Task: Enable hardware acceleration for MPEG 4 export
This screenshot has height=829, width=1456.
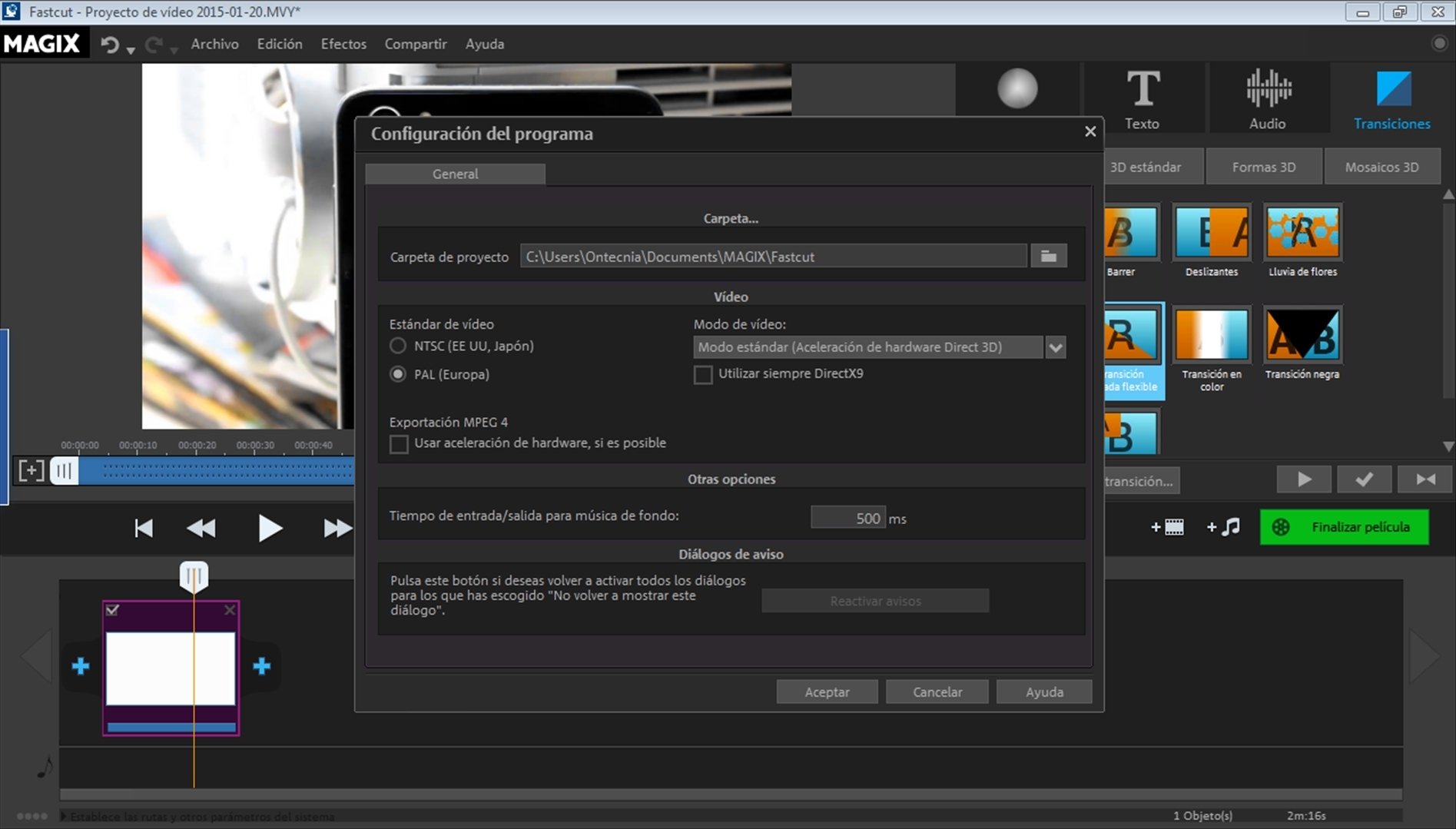Action: click(x=399, y=444)
